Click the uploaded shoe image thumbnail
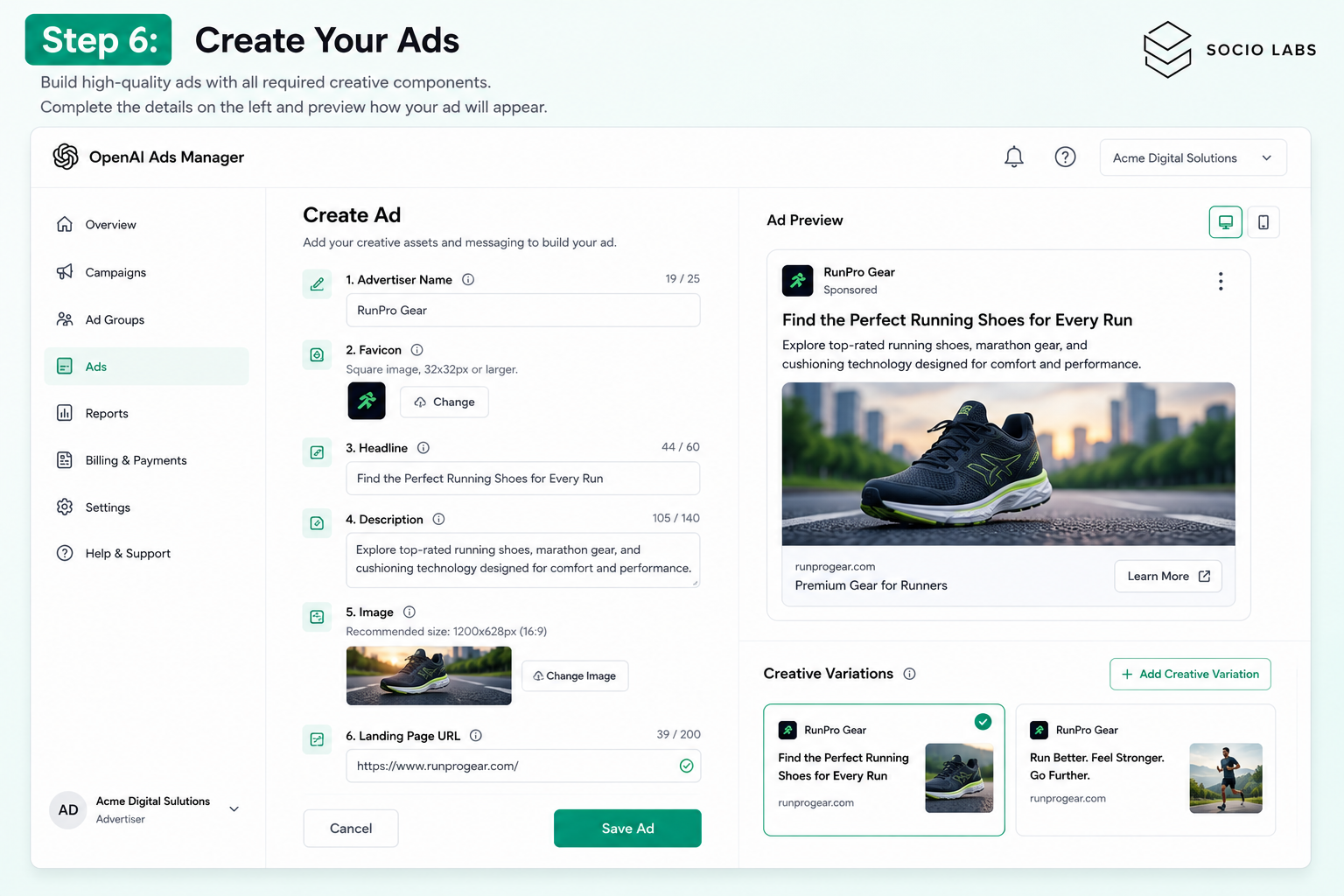Image resolution: width=1344 pixels, height=896 pixels. [x=429, y=675]
